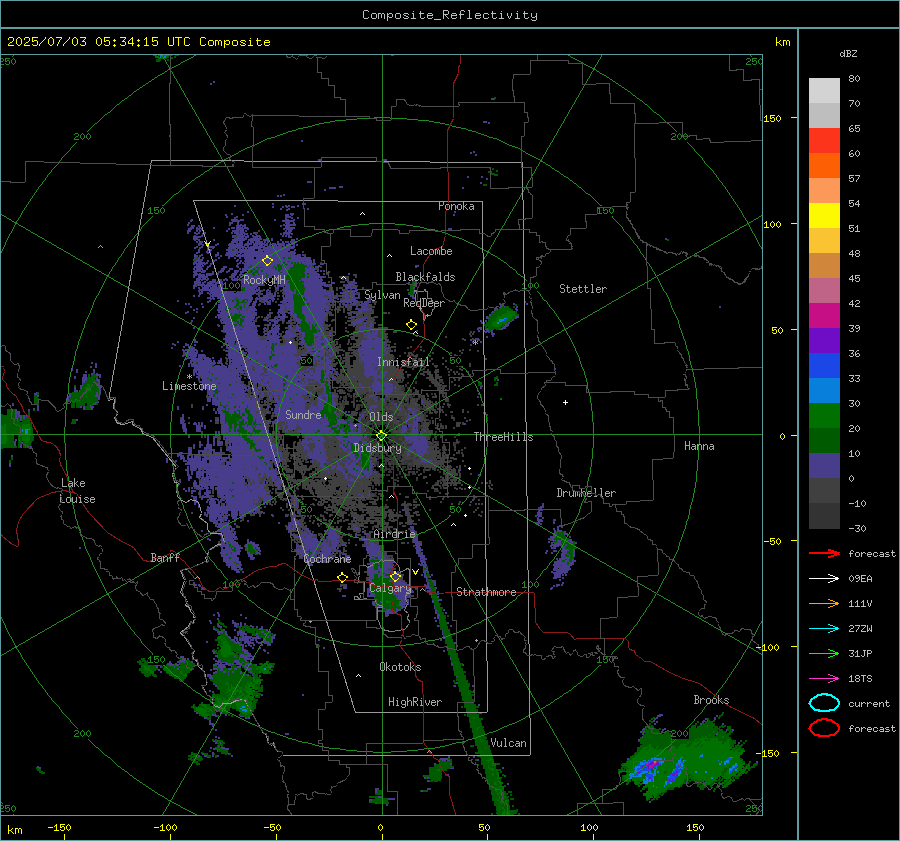Click the Blackfalds town label
900x841 pixels.
click(425, 277)
